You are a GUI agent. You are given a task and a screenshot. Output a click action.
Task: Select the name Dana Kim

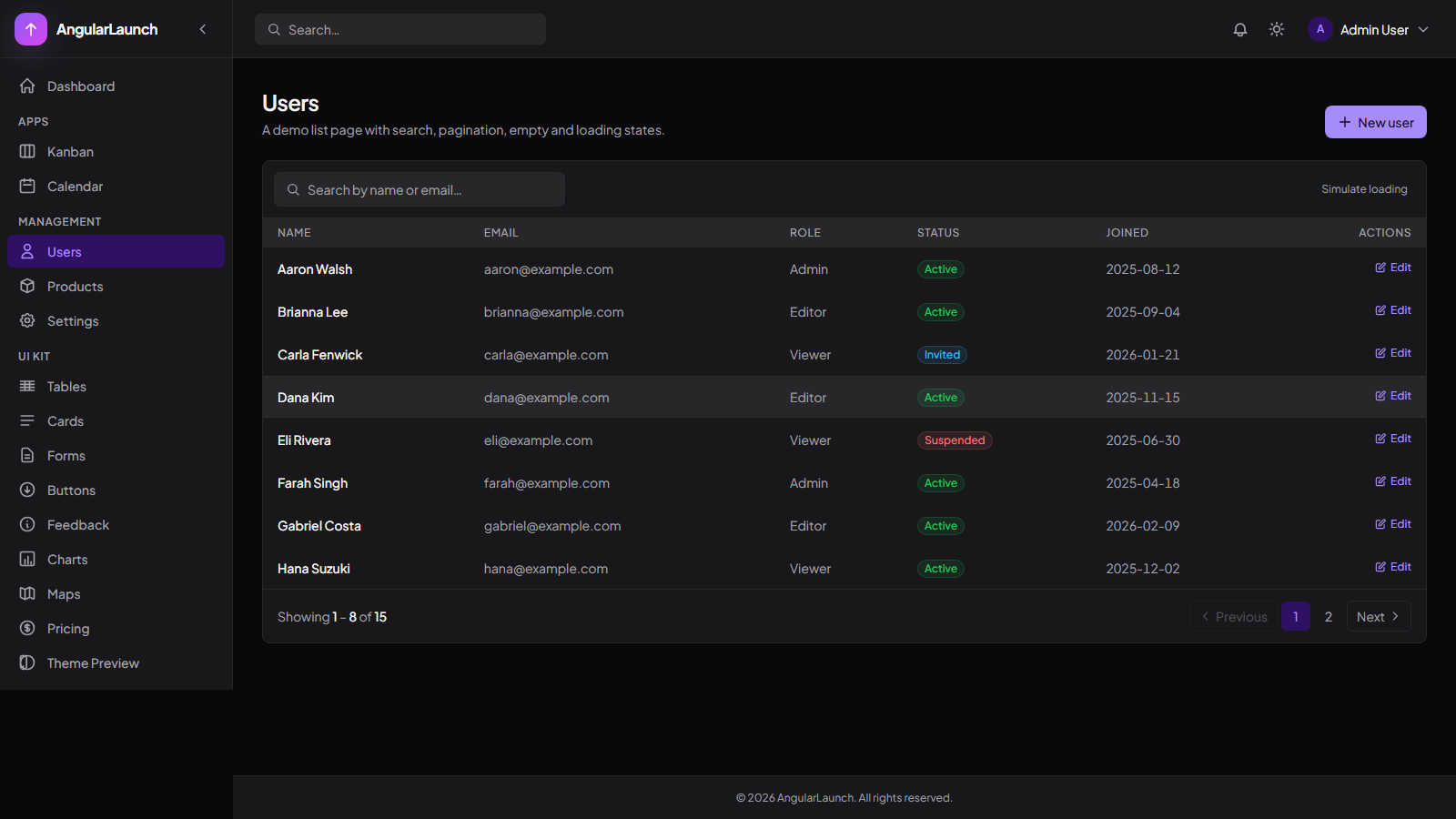click(306, 398)
